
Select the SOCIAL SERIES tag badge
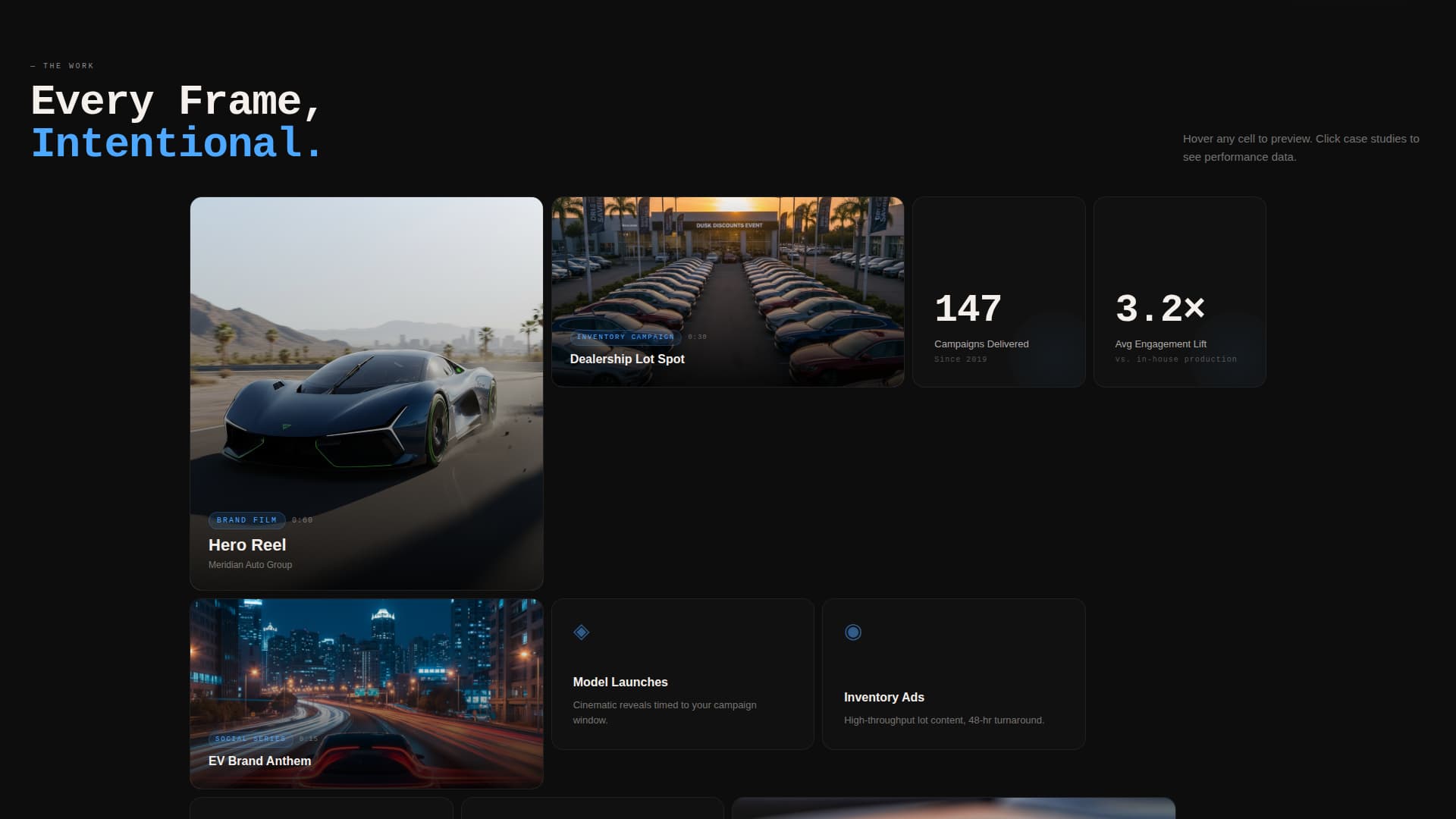pyautogui.click(x=250, y=739)
